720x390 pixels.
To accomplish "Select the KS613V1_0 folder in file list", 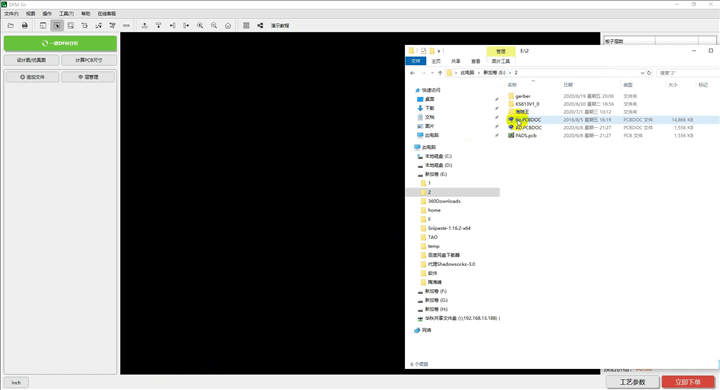I will (x=527, y=104).
